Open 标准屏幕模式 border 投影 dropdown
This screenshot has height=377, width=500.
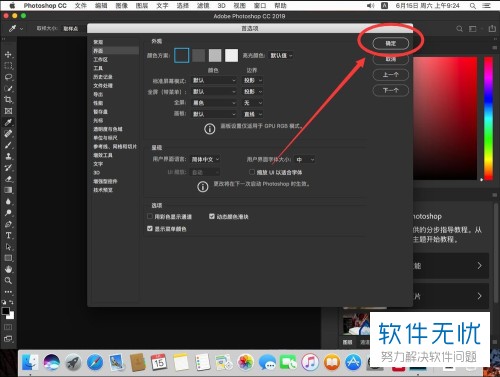click(x=253, y=80)
